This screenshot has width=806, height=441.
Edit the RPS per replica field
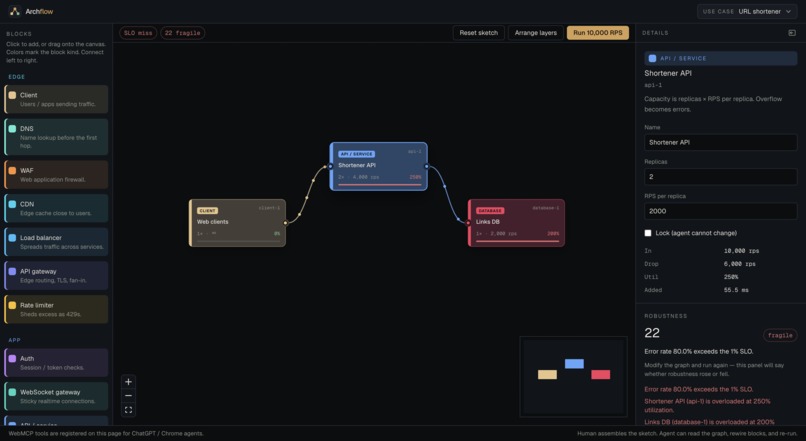[720, 211]
